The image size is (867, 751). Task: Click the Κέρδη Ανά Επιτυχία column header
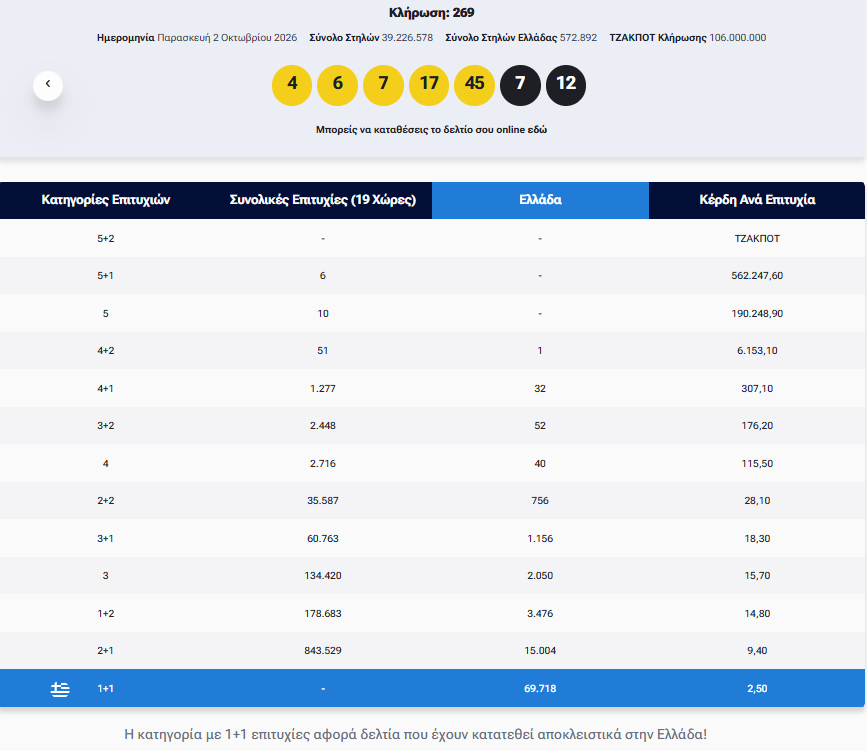point(757,200)
